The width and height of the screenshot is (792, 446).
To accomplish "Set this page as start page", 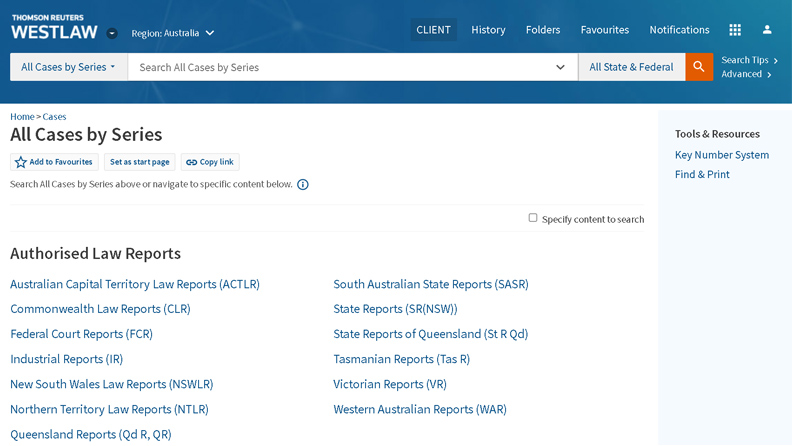I will coord(139,162).
